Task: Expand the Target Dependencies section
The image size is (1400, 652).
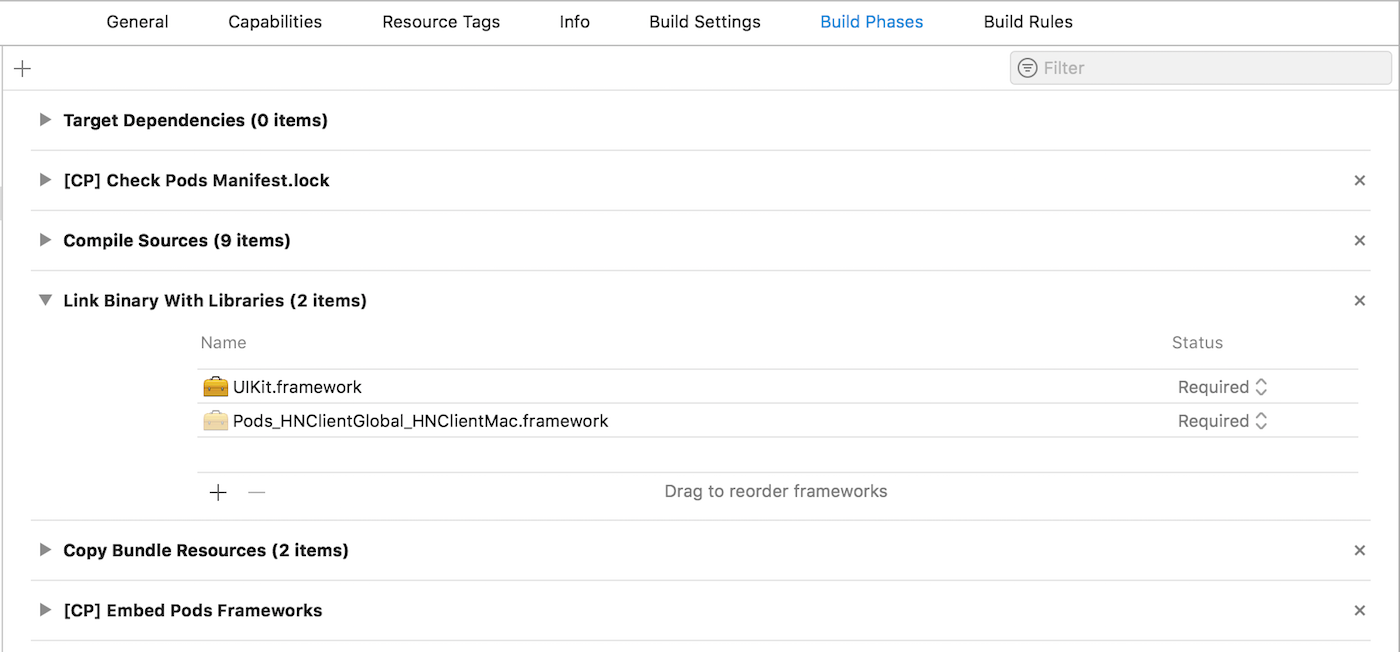Action: pyautogui.click(x=44, y=120)
